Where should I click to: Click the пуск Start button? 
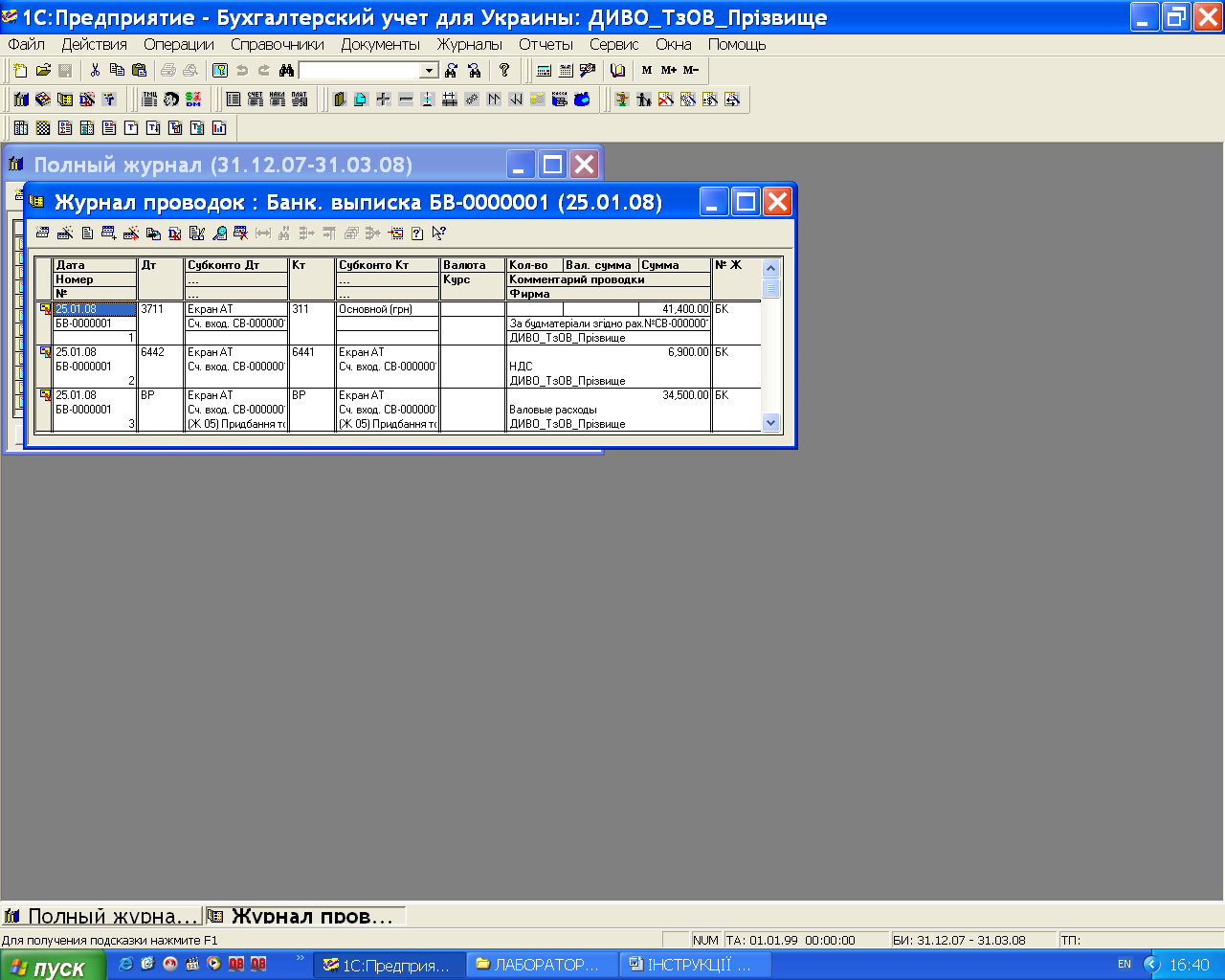[55, 967]
